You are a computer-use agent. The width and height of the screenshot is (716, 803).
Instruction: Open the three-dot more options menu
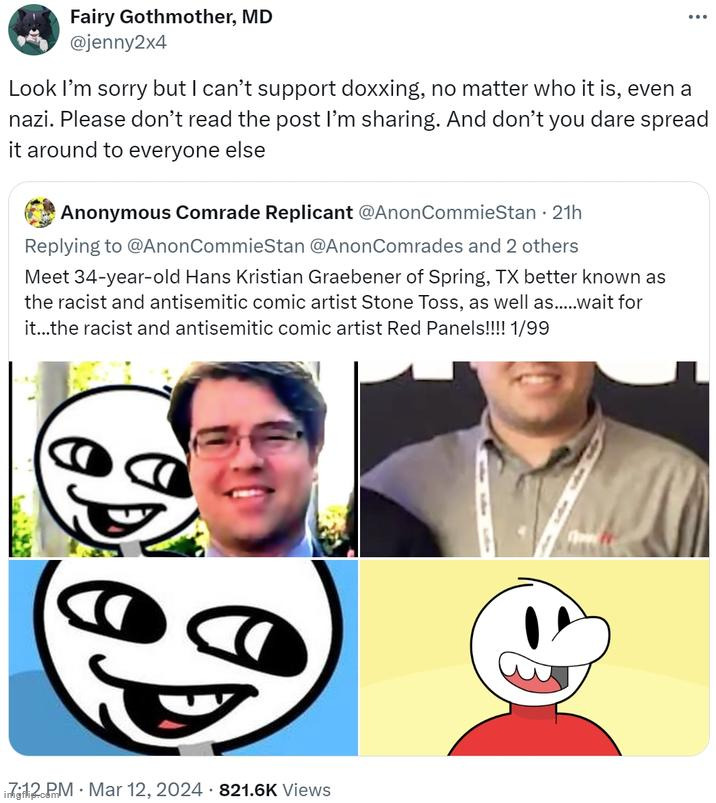pyautogui.click(x=697, y=17)
